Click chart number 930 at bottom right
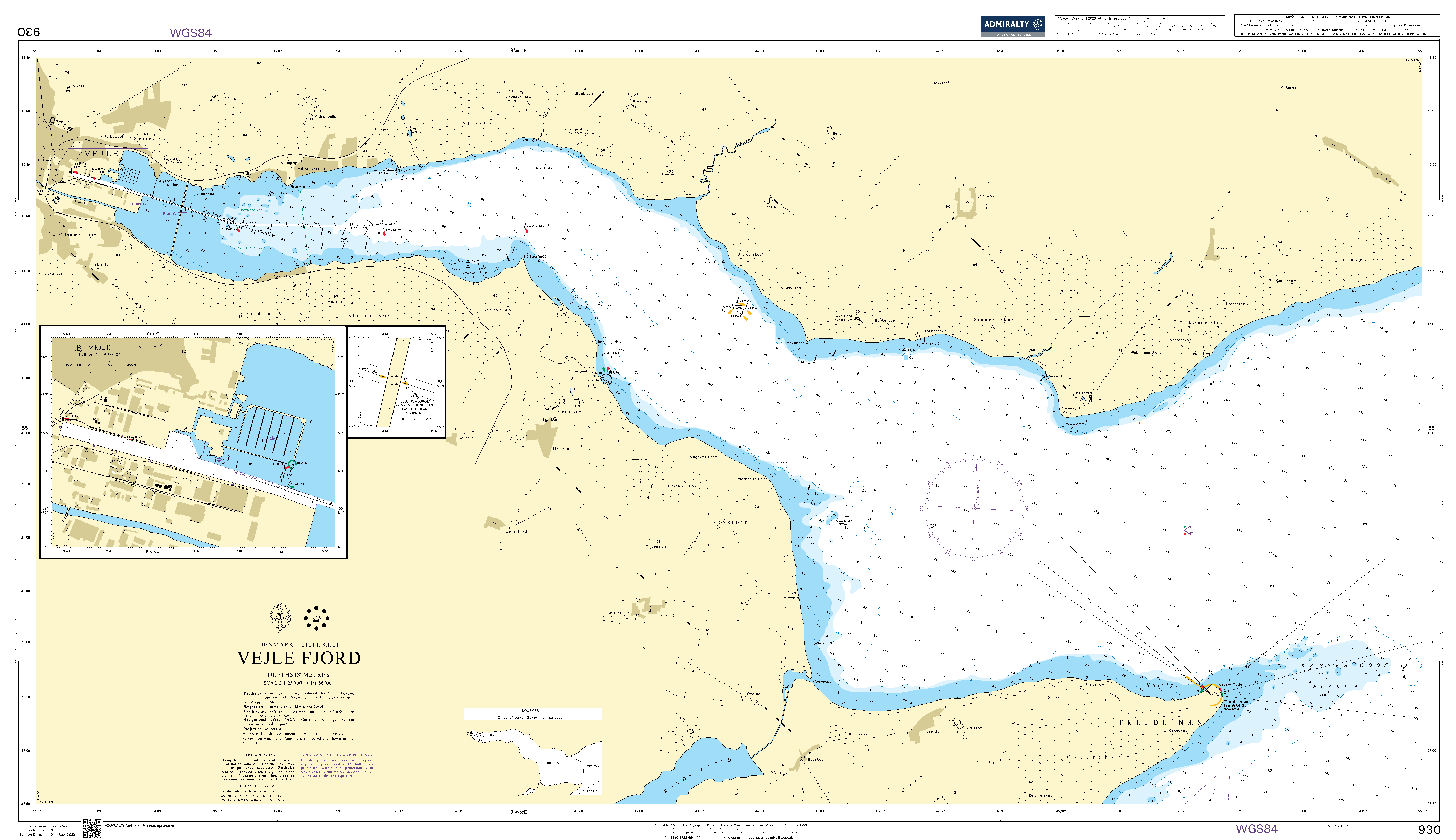Viewport: 1456px width, 840px height. pos(1429,830)
